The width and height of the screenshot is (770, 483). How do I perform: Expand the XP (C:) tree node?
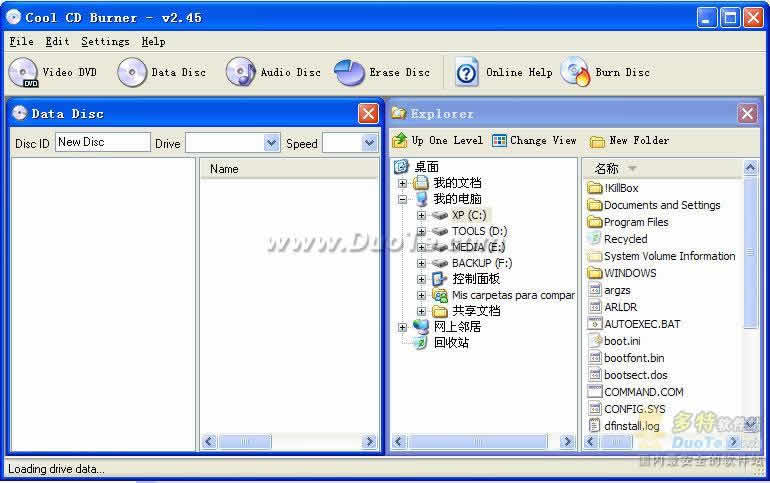421,215
